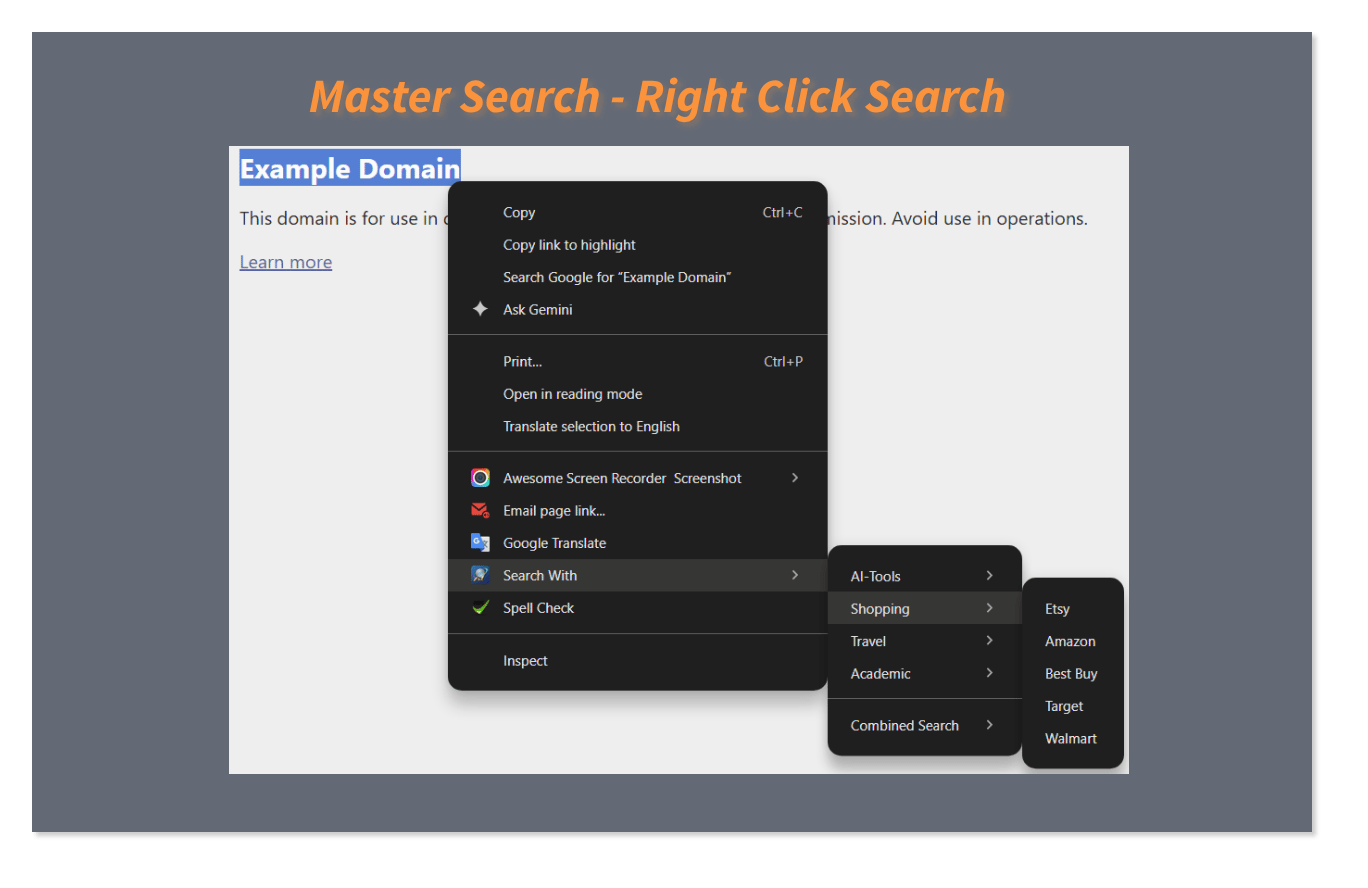The width and height of the screenshot is (1368, 888).
Task: Expand the Shopping submenu arrow
Action: click(x=989, y=608)
